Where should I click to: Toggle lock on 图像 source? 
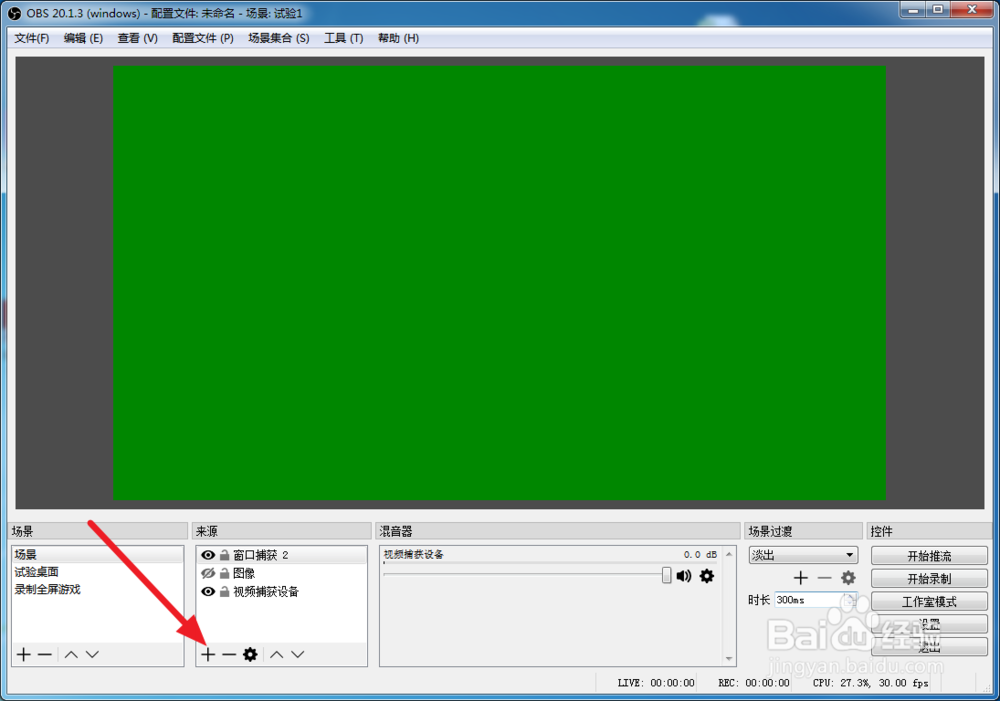point(224,573)
